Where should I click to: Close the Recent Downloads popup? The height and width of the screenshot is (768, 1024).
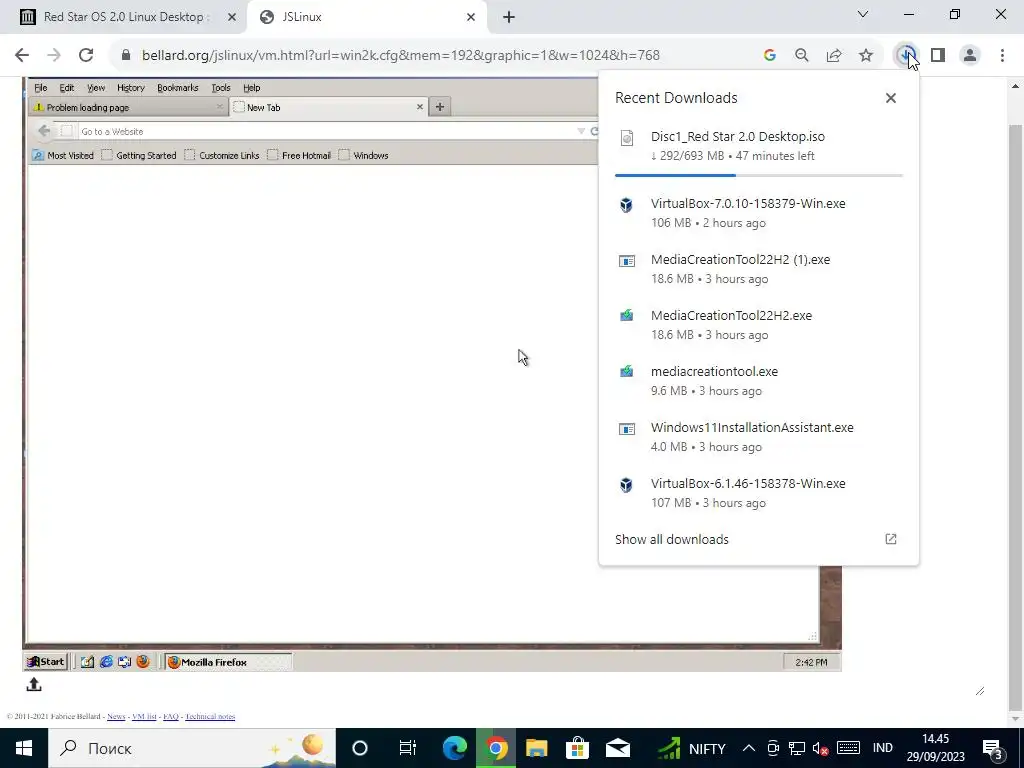pyautogui.click(x=891, y=98)
